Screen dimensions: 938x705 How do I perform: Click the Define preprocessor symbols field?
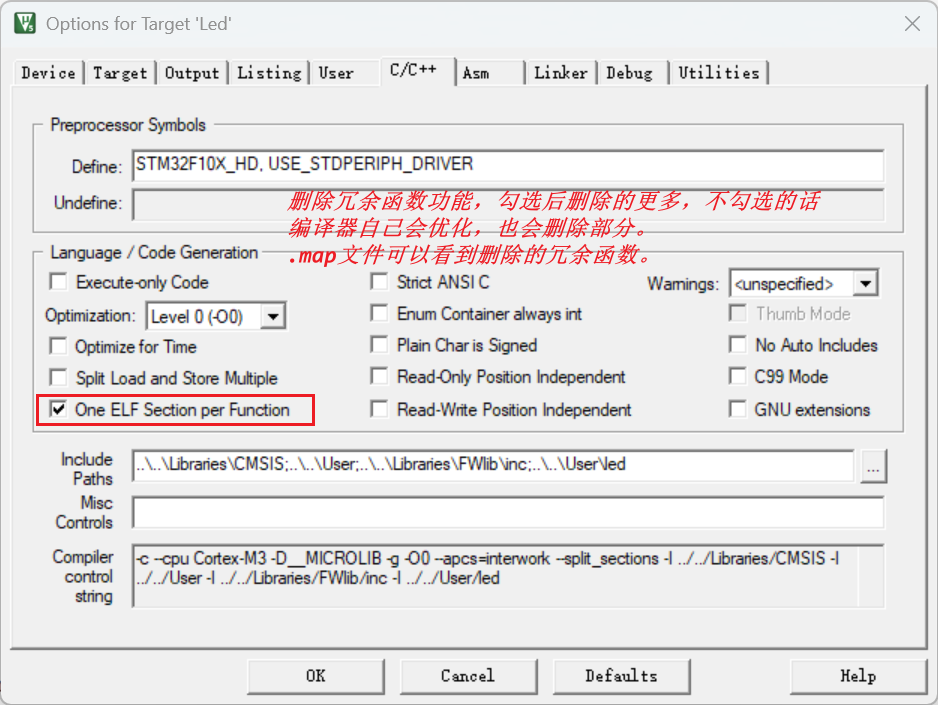(507, 165)
